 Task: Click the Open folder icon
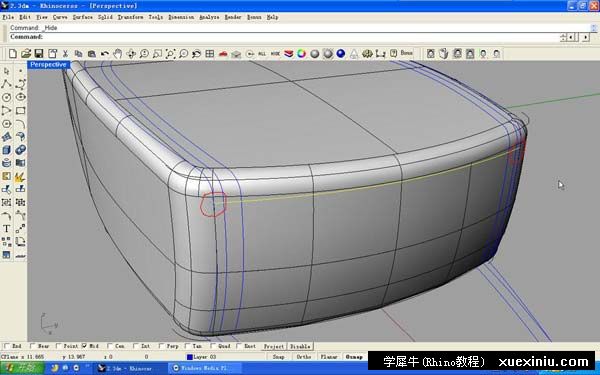pyautogui.click(x=26, y=54)
